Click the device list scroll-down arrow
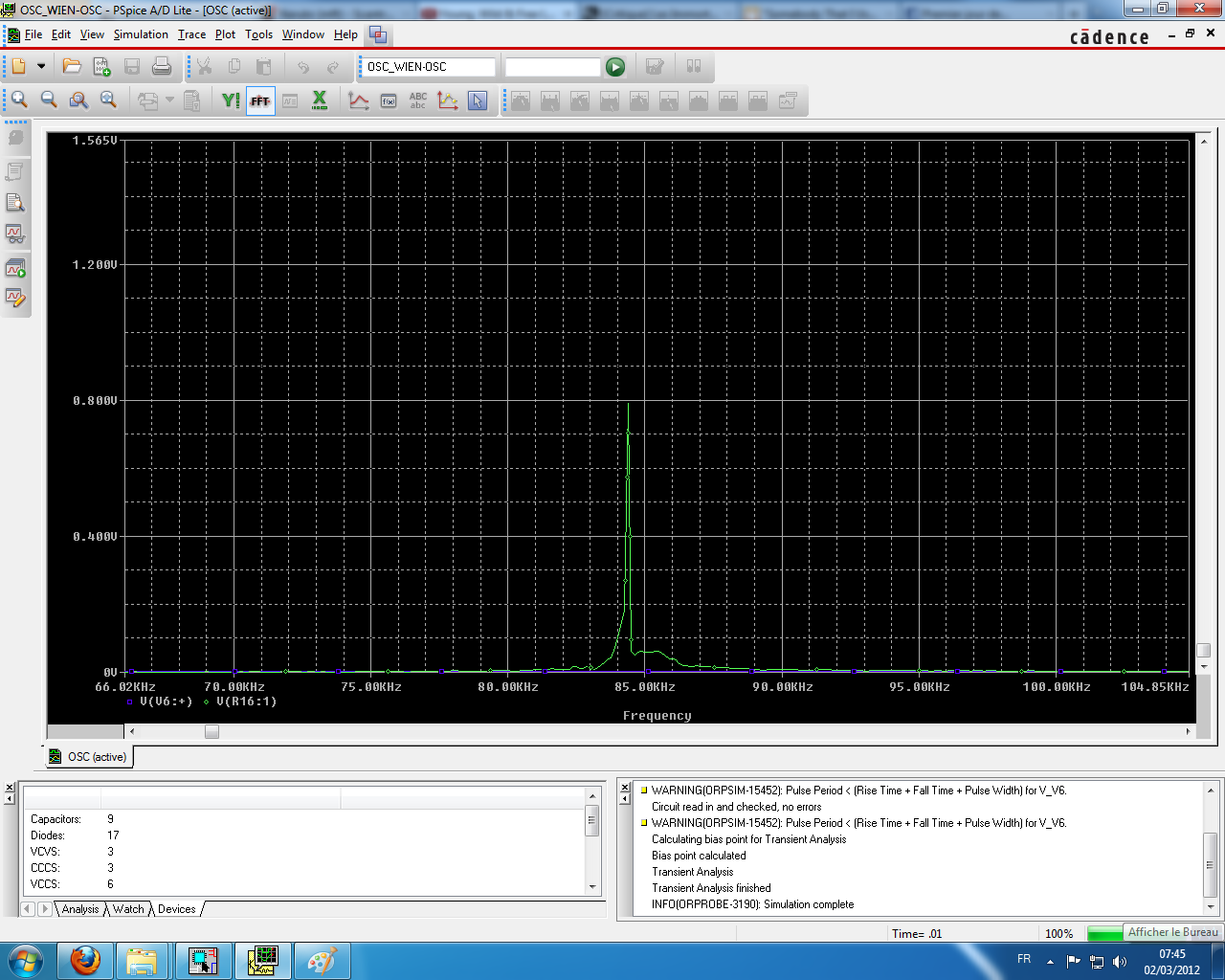 tap(592, 887)
